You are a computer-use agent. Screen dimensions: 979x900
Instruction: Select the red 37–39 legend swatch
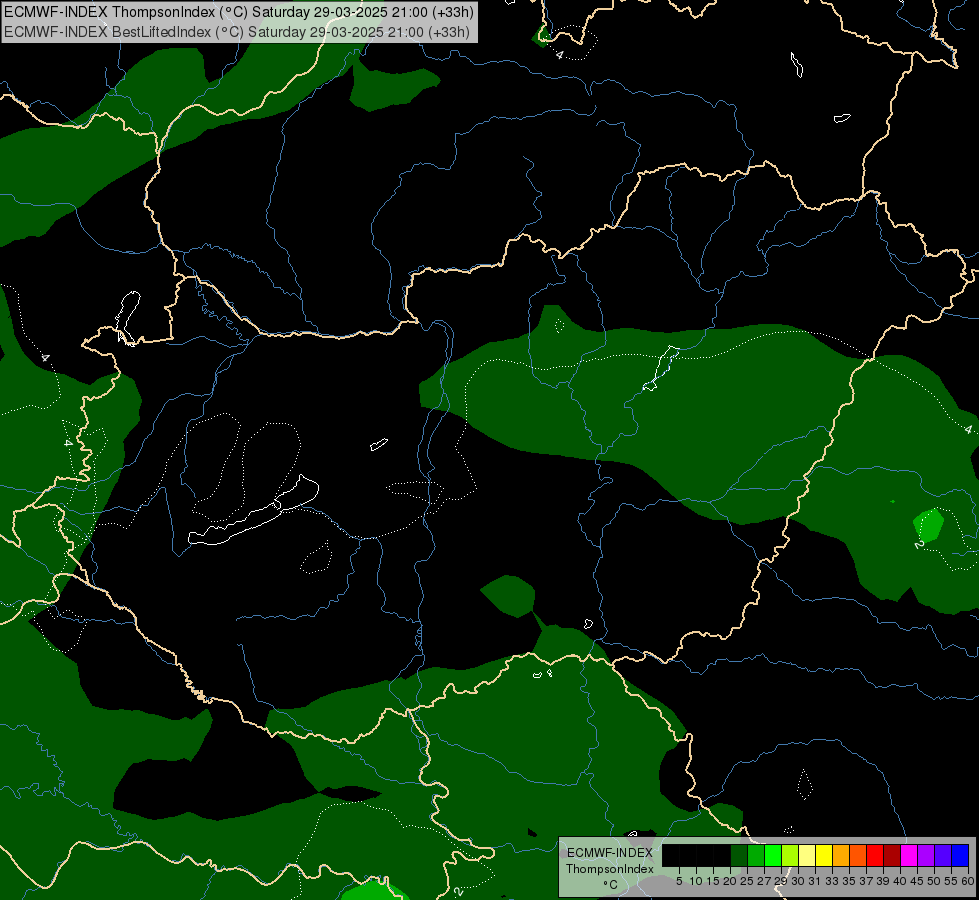point(875,855)
